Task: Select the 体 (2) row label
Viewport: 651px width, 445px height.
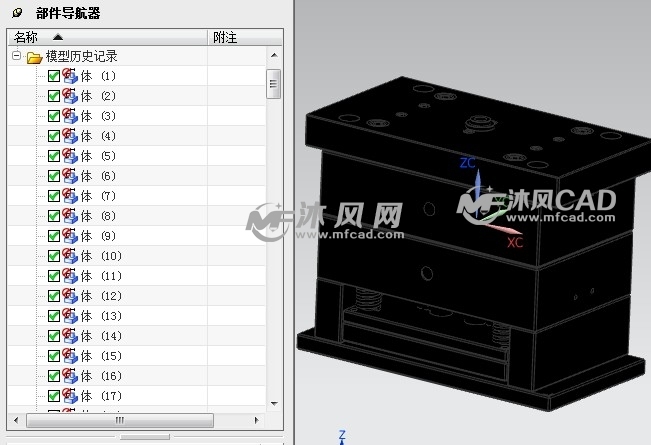Action: tap(98, 96)
